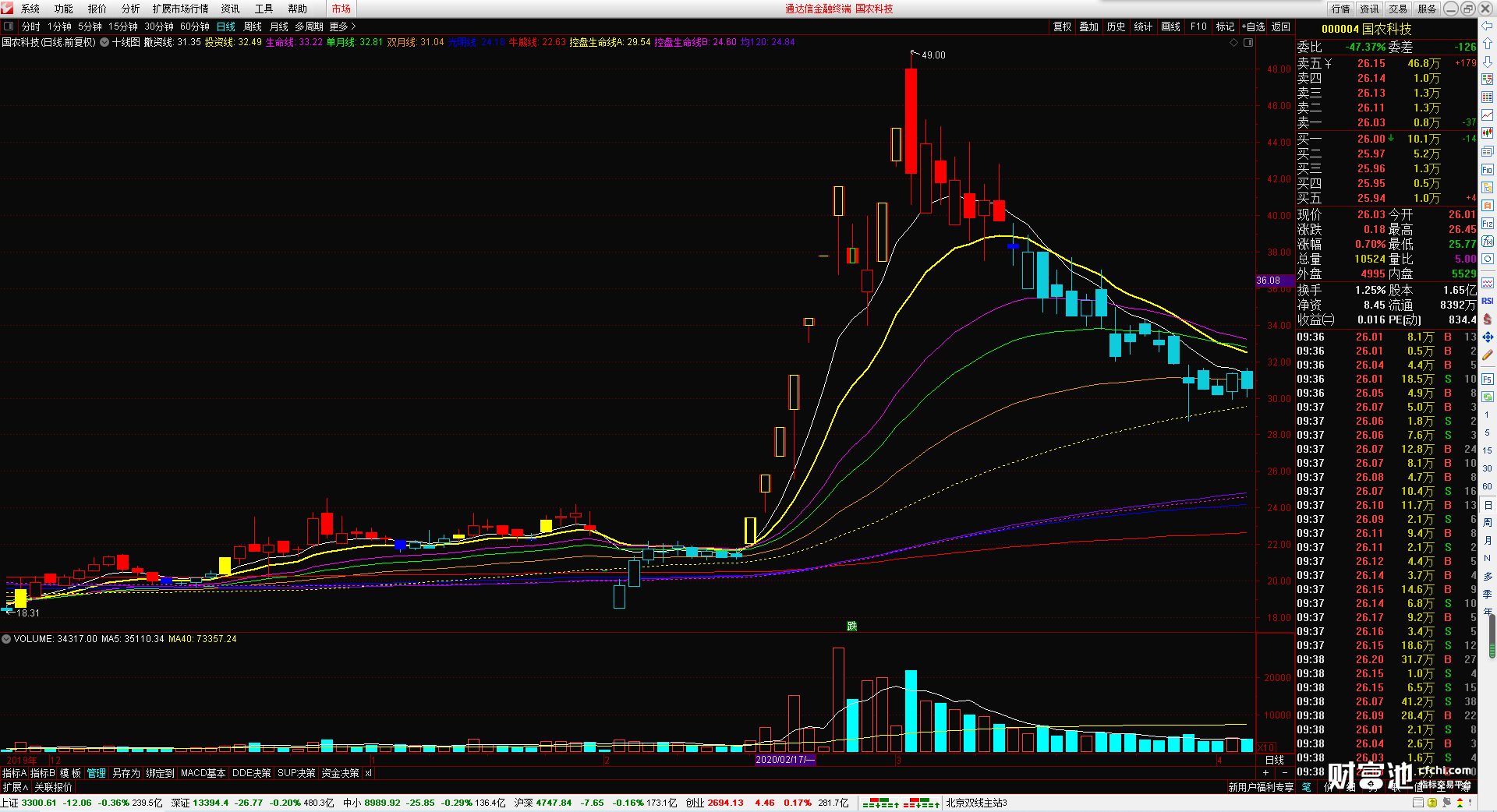Image resolution: width=1497 pixels, height=812 pixels.
Task: Select the 月 monthly period in right sidebar
Action: pos(1488,540)
